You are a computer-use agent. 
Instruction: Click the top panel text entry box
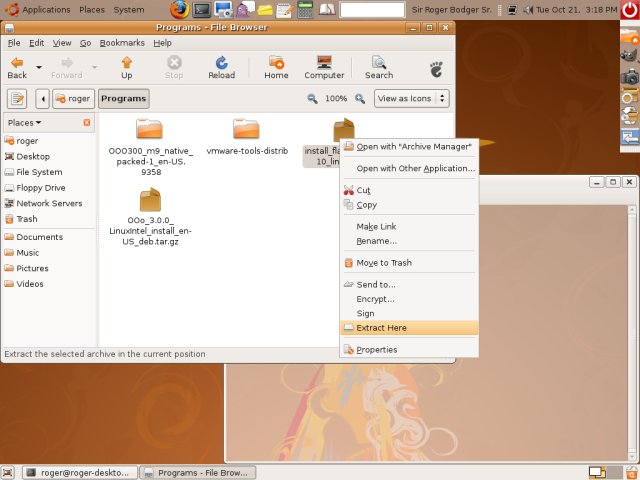pyautogui.click(x=372, y=10)
